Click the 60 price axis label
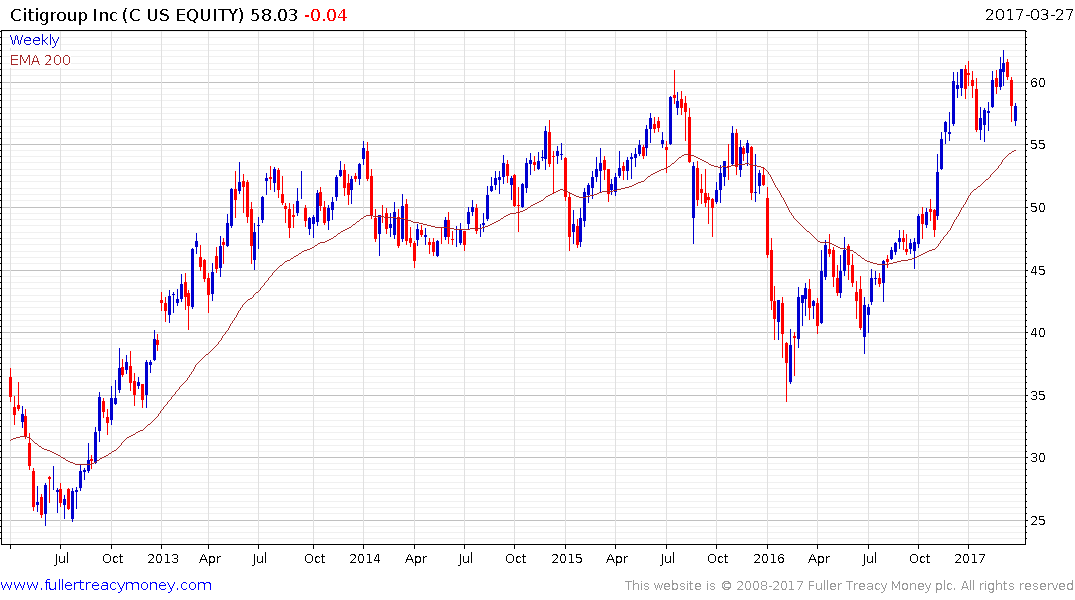The width and height of the screenshot is (1075, 600). point(1038,82)
